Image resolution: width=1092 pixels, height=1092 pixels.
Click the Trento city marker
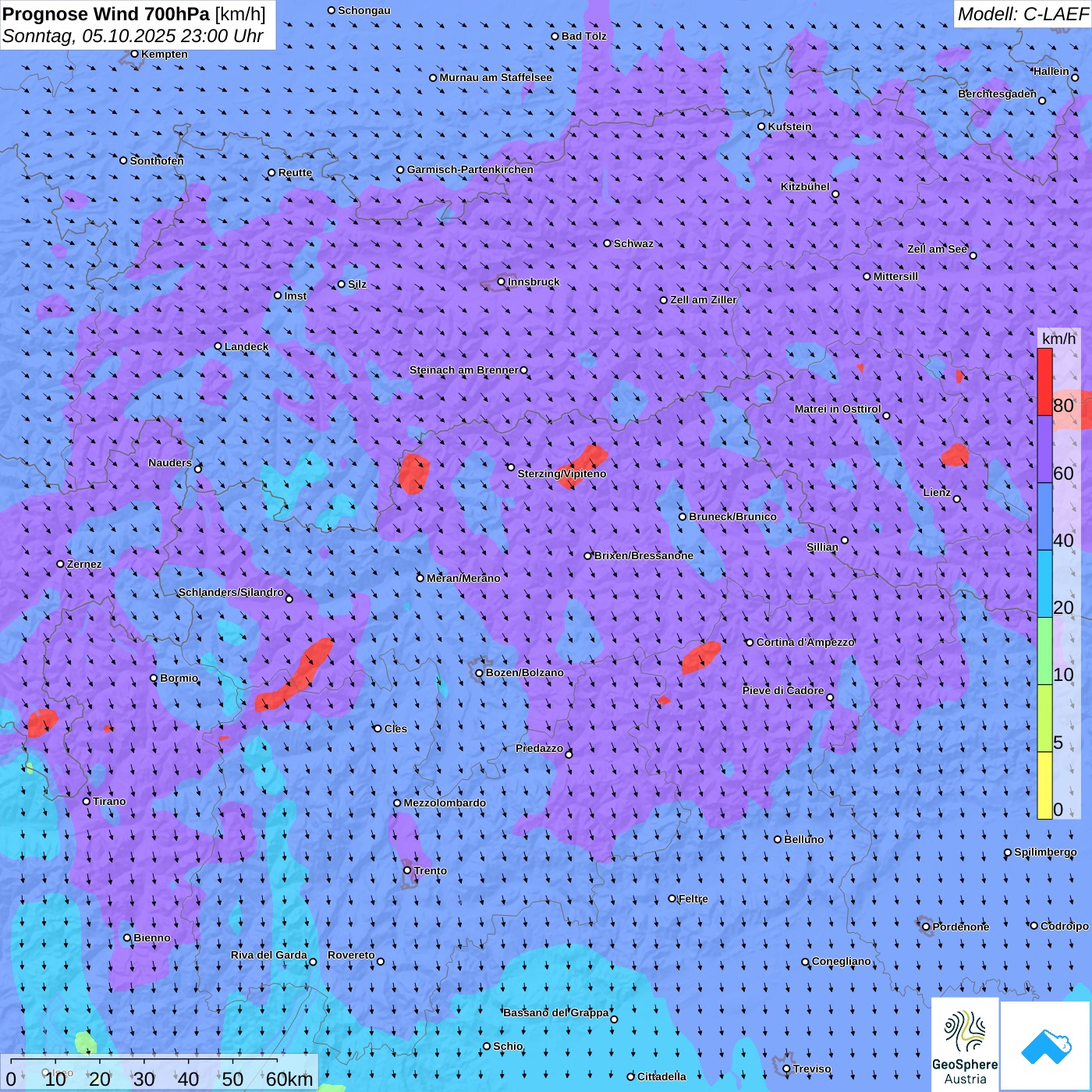(x=407, y=870)
